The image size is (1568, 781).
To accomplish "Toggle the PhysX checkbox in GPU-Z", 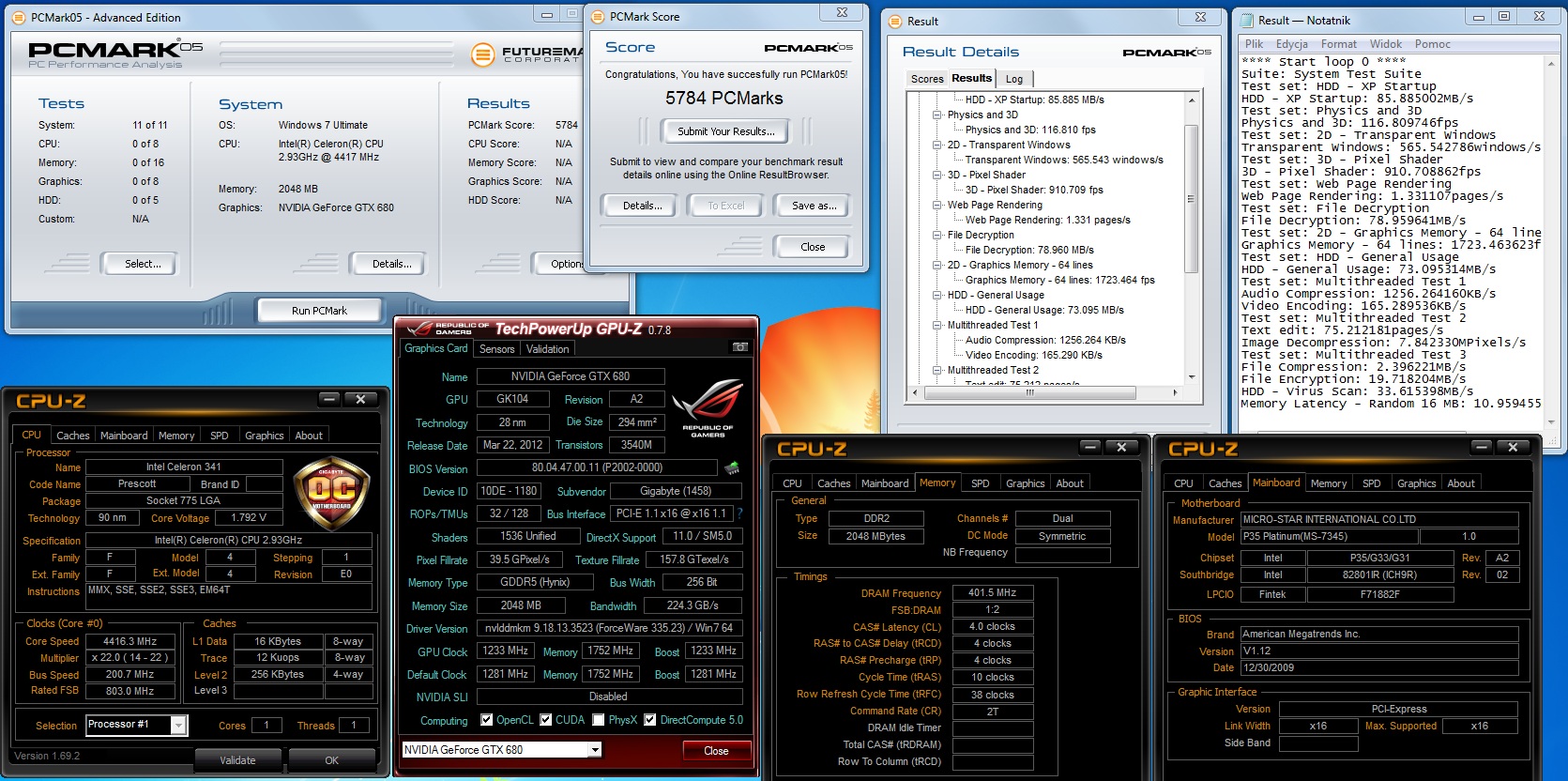I will coord(599,720).
